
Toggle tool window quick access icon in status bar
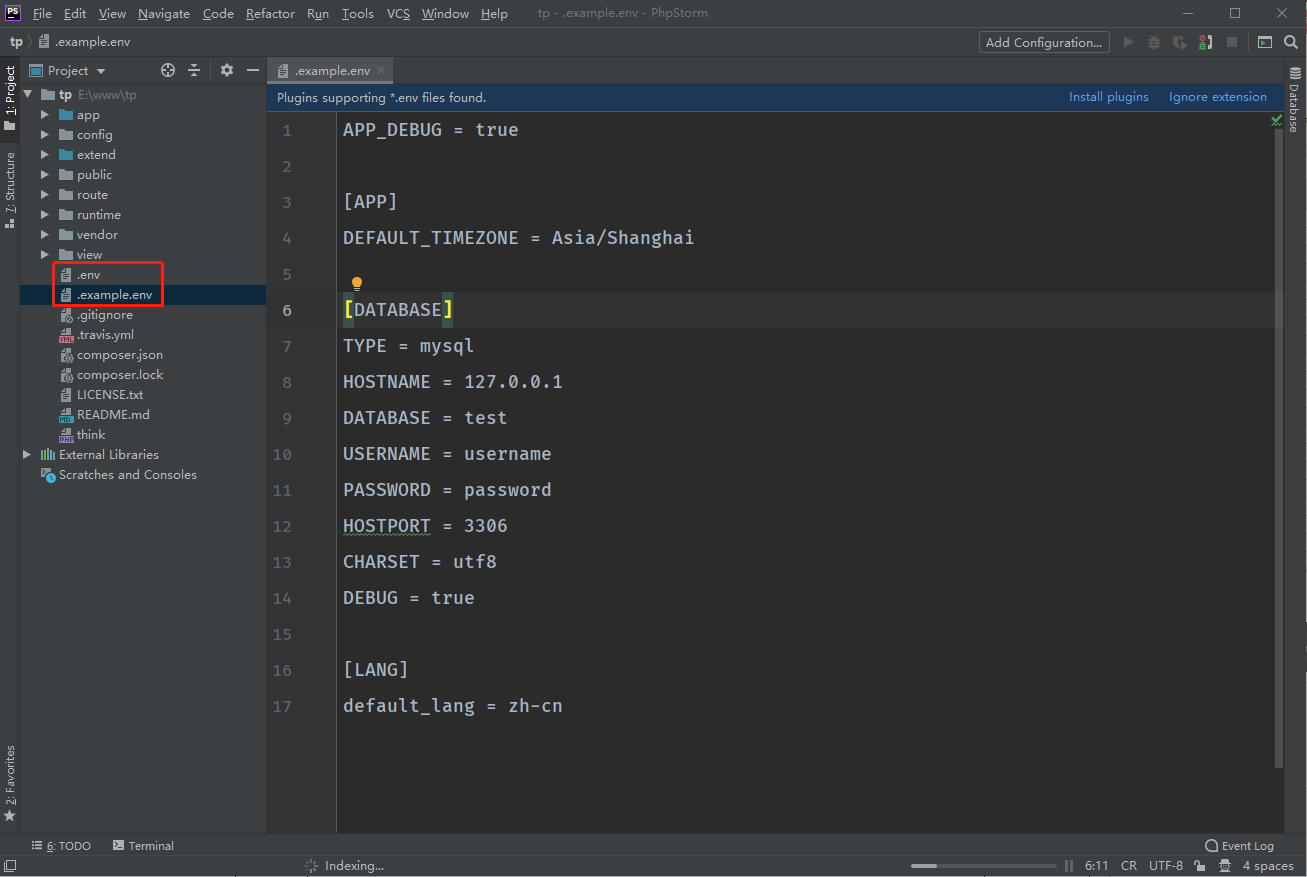8,866
